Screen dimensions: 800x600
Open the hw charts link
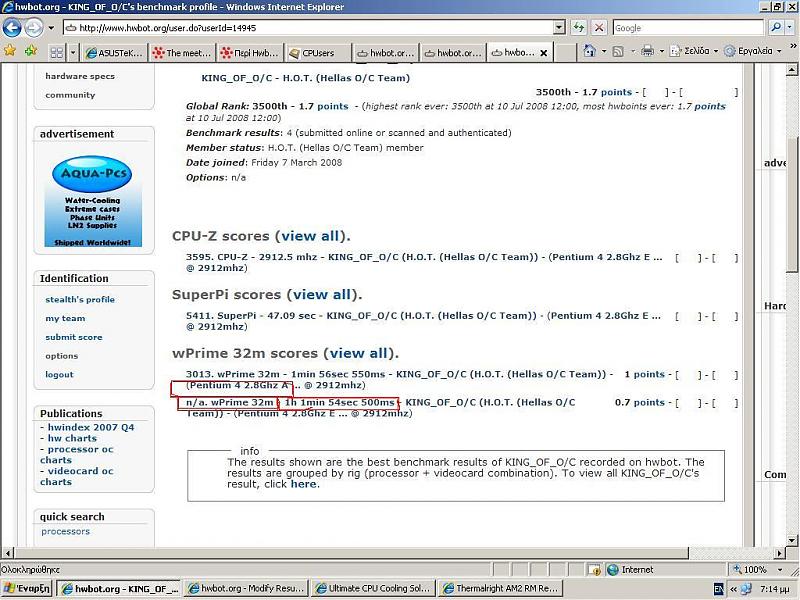click(x=72, y=438)
